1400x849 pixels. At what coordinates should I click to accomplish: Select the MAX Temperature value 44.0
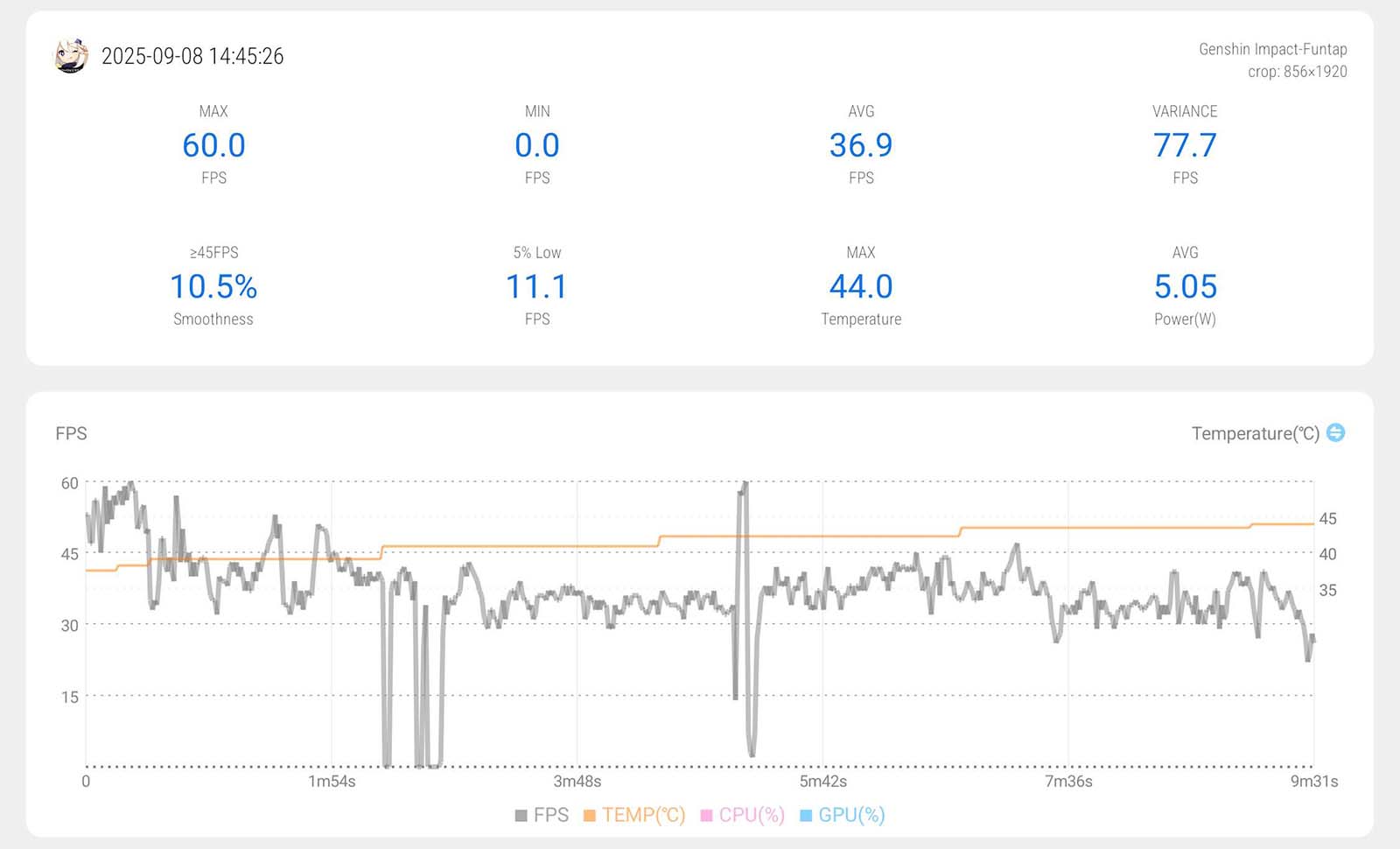pos(861,287)
